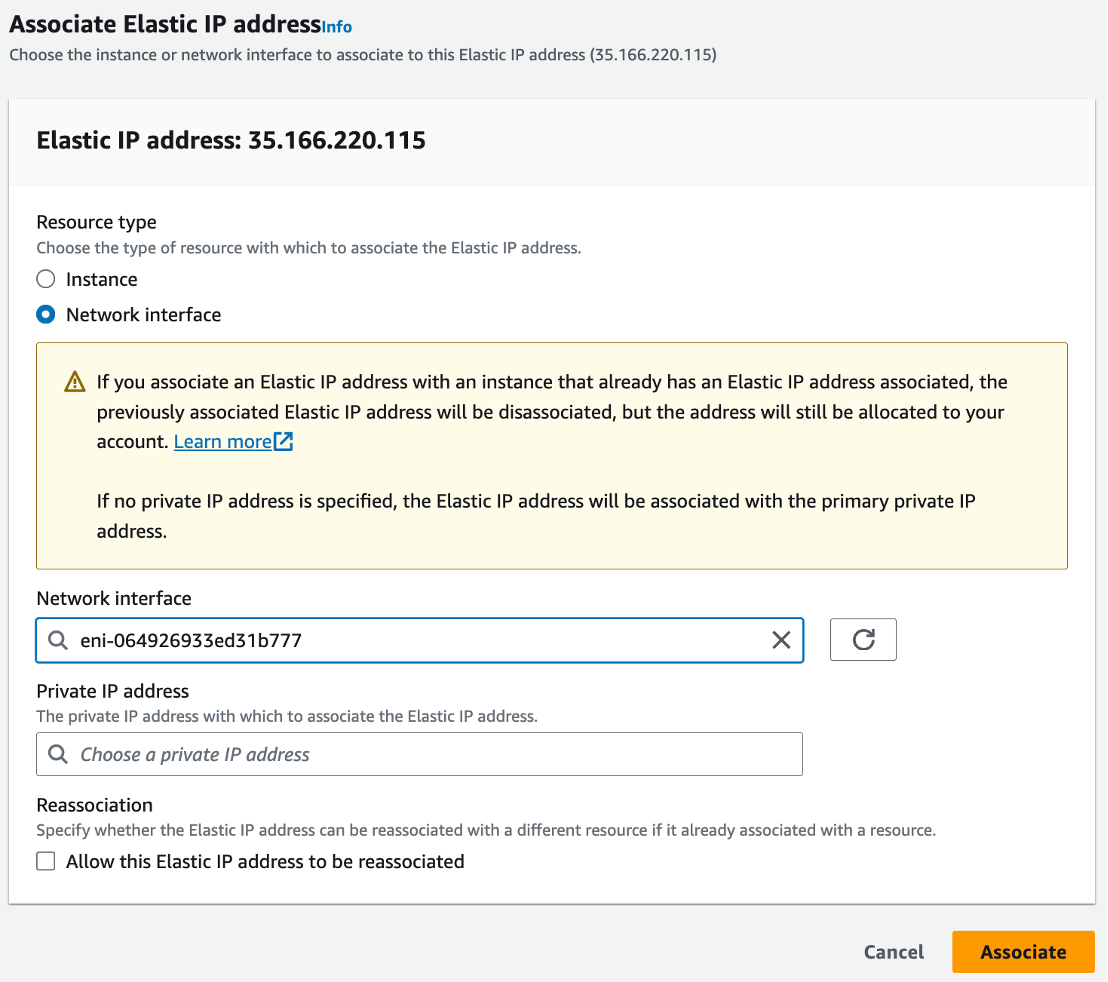
Task: Enable the Elastic IP reassociation checkbox
Action: [45, 861]
